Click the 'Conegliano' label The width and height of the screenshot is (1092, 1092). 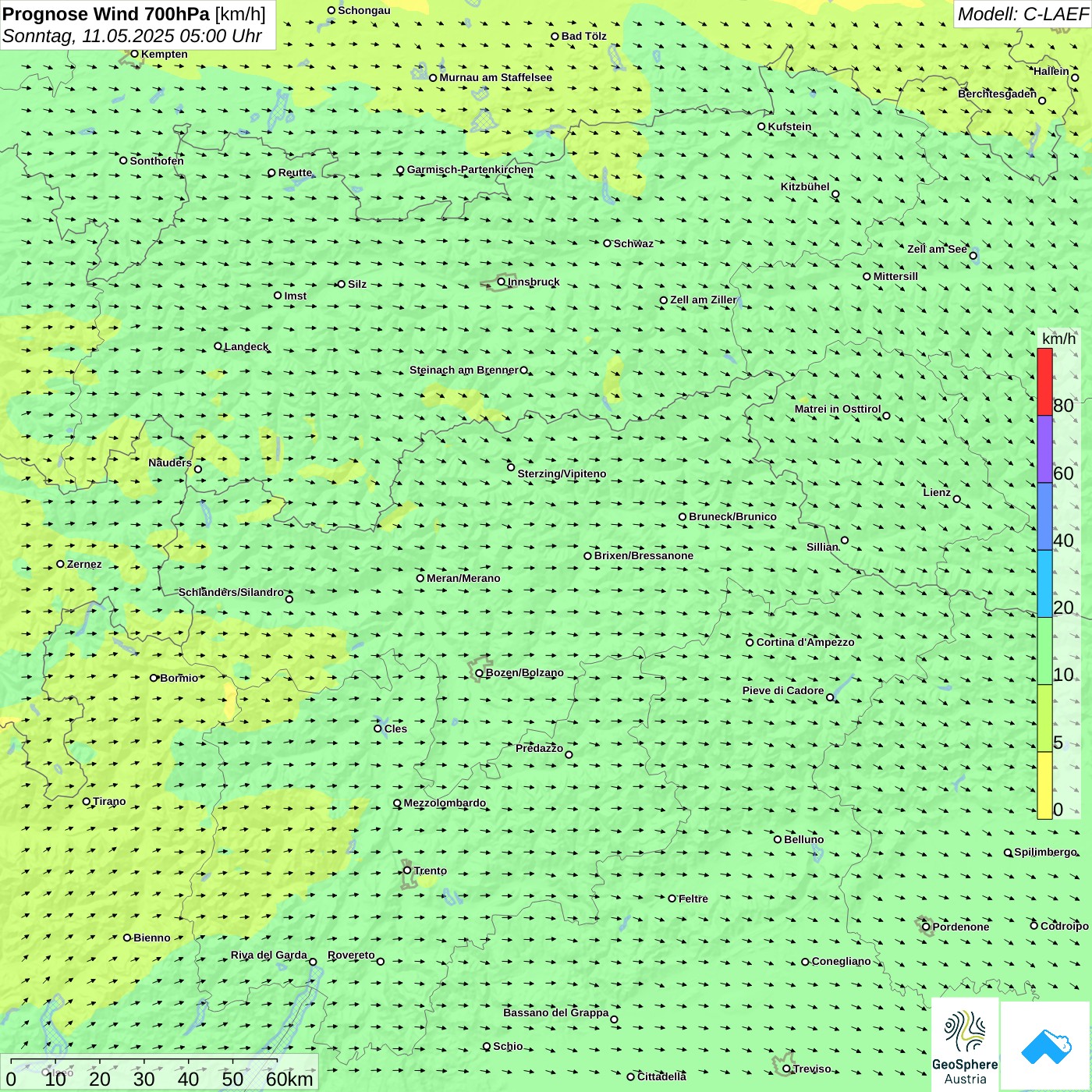click(x=842, y=961)
